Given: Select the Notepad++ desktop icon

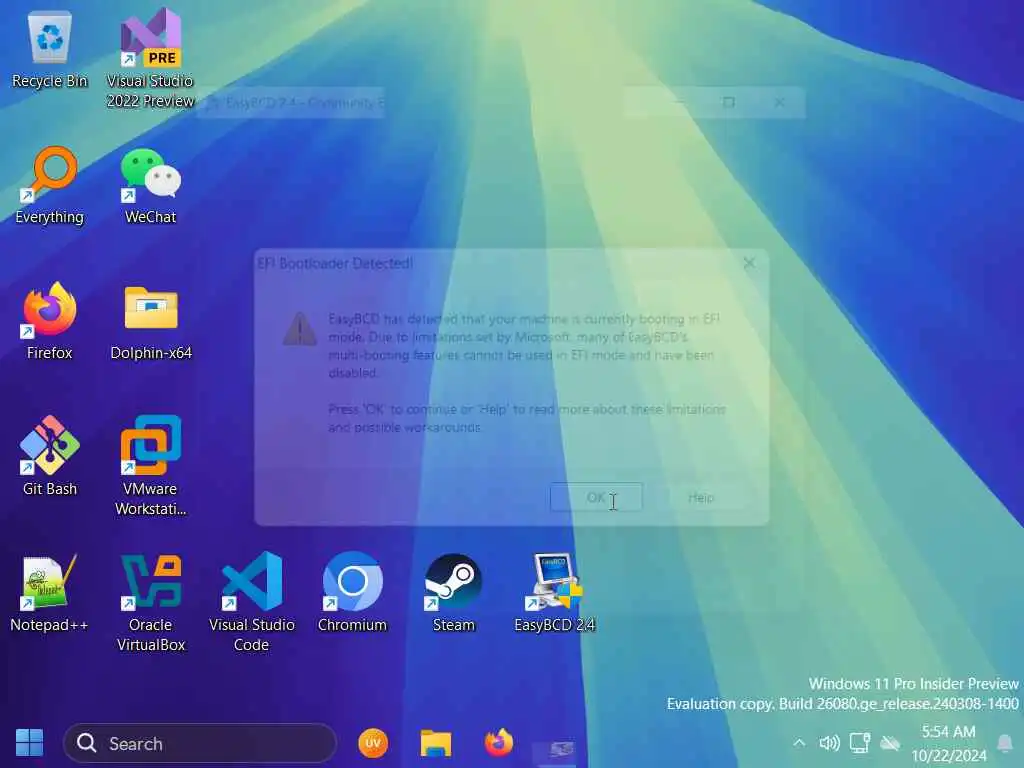Looking at the screenshot, I should coord(49,593).
